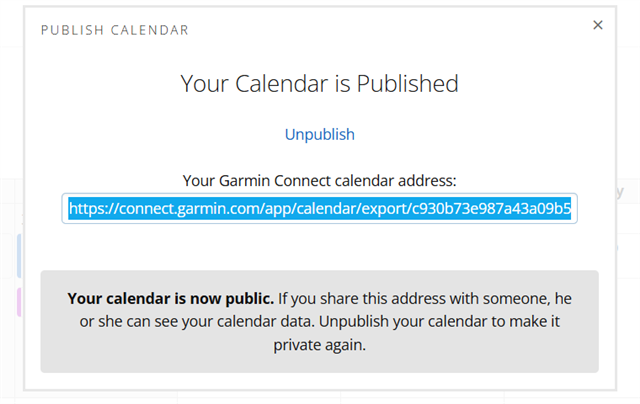Click the pink event bar behind the dialog
The height and width of the screenshot is (404, 640).
click(x=20, y=301)
